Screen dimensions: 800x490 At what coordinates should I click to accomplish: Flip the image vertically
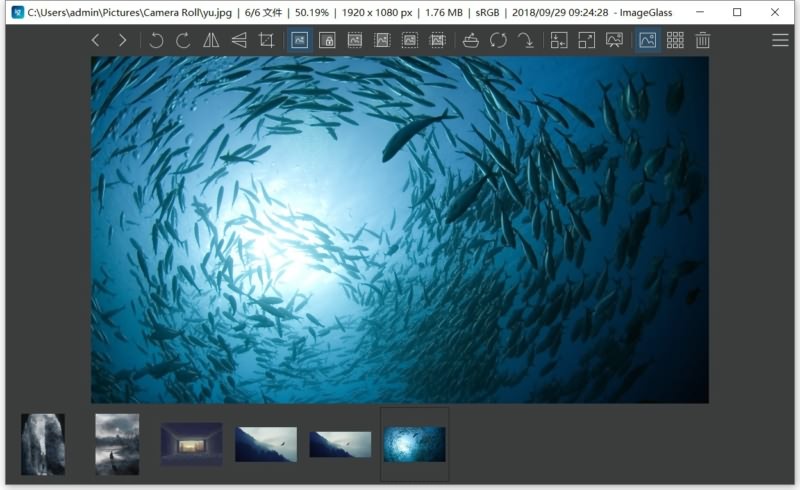pyautogui.click(x=238, y=40)
